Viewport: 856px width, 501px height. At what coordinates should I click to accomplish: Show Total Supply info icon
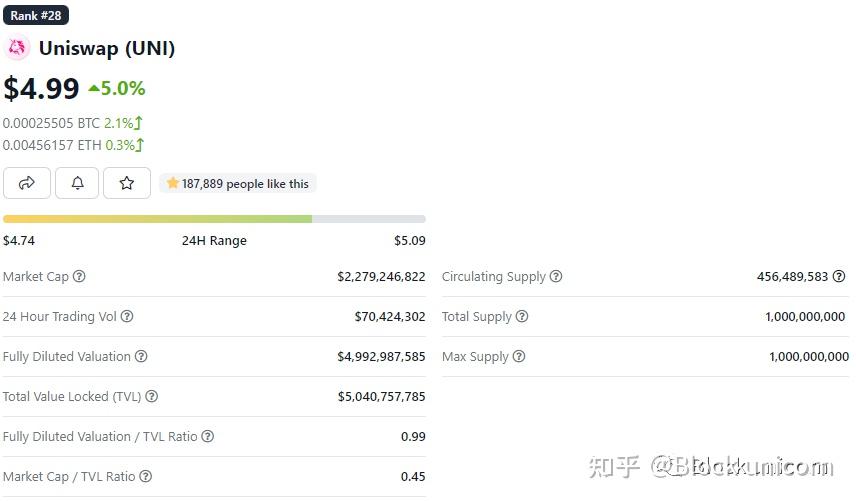(x=522, y=317)
